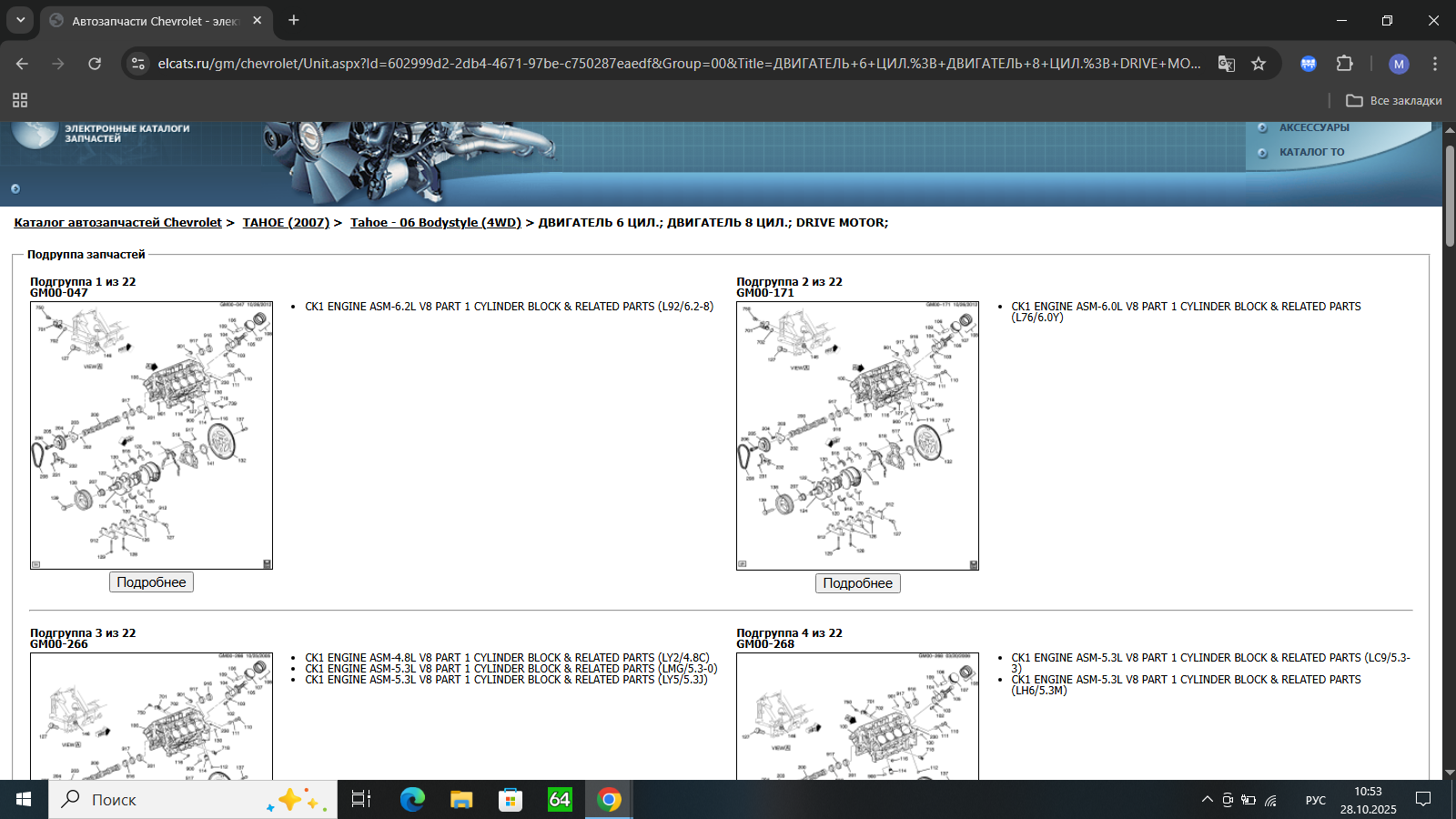The image size is (1456, 819).
Task: Click the Подгруппа 4 из 22 heading
Action: [x=790, y=632]
